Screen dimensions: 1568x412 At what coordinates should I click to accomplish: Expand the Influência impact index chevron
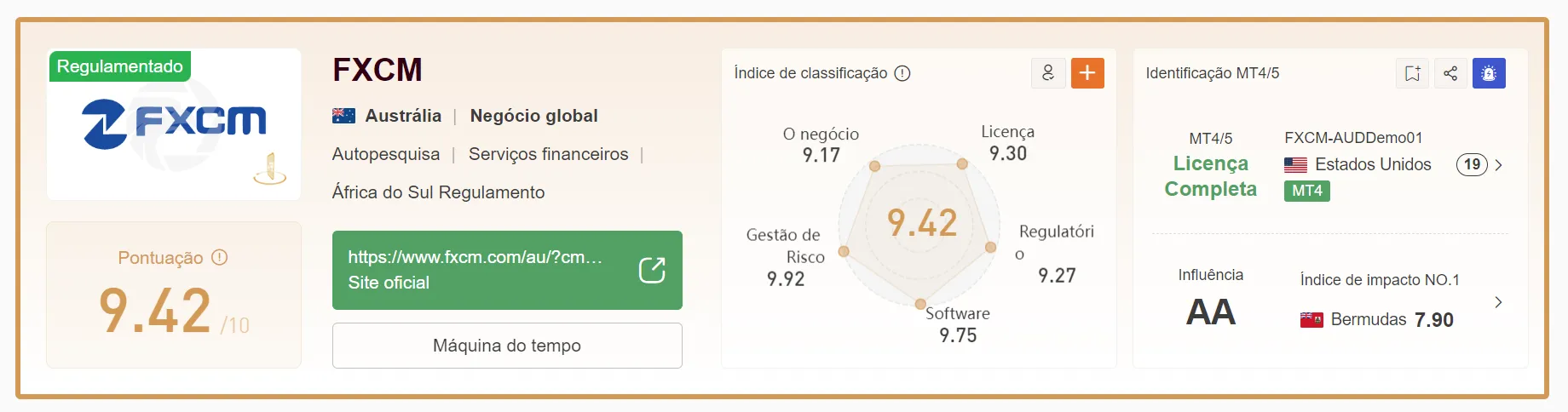click(x=1499, y=302)
